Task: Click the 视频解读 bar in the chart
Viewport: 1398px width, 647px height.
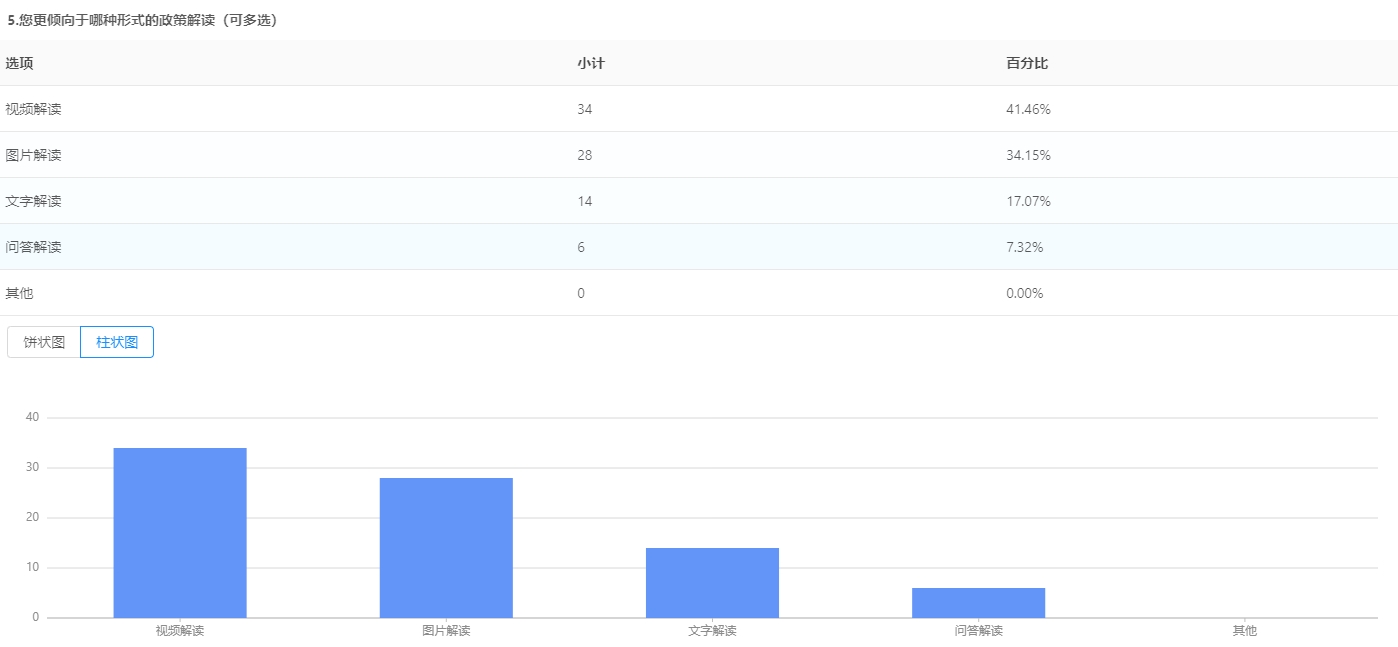Action: coord(180,533)
